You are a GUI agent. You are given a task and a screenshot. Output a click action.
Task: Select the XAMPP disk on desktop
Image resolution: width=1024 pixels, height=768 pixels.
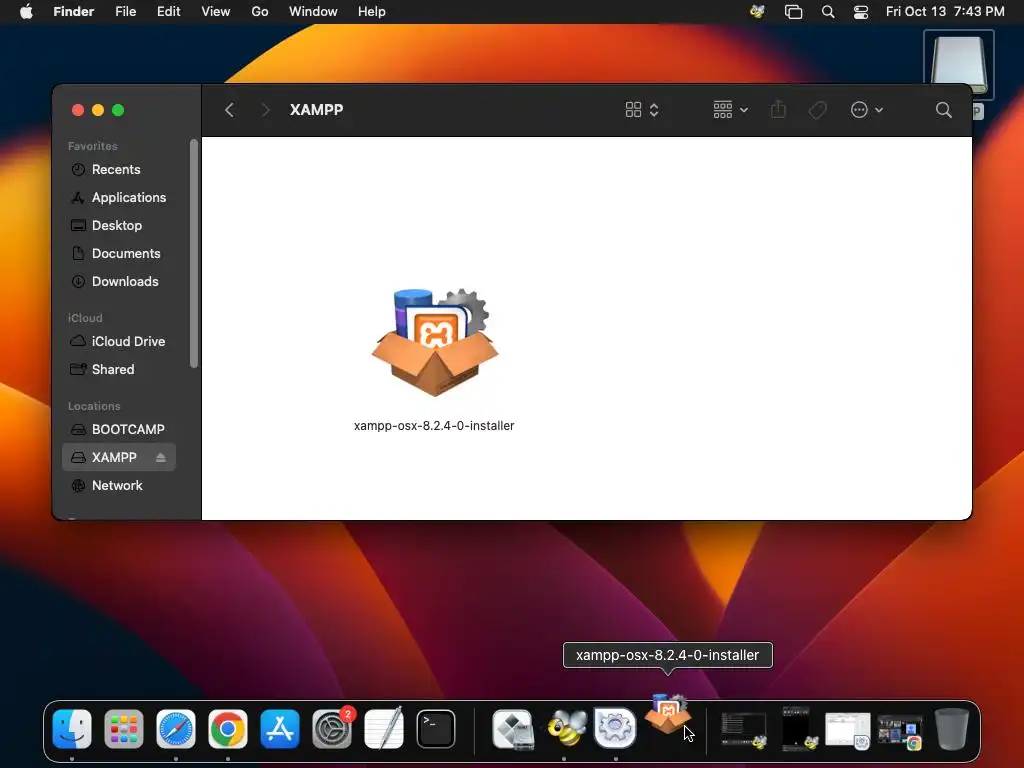(x=959, y=65)
